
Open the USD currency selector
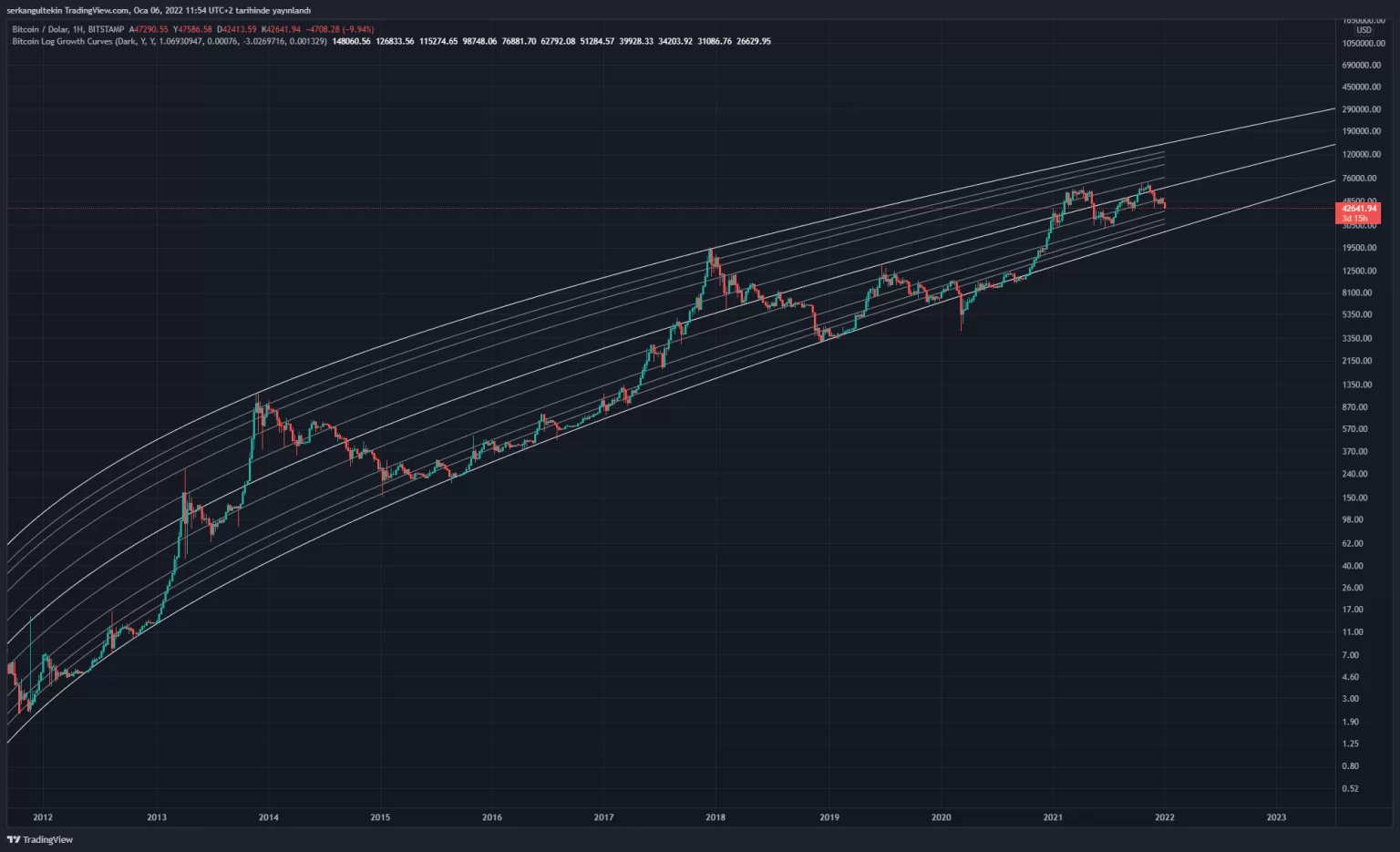1364,30
